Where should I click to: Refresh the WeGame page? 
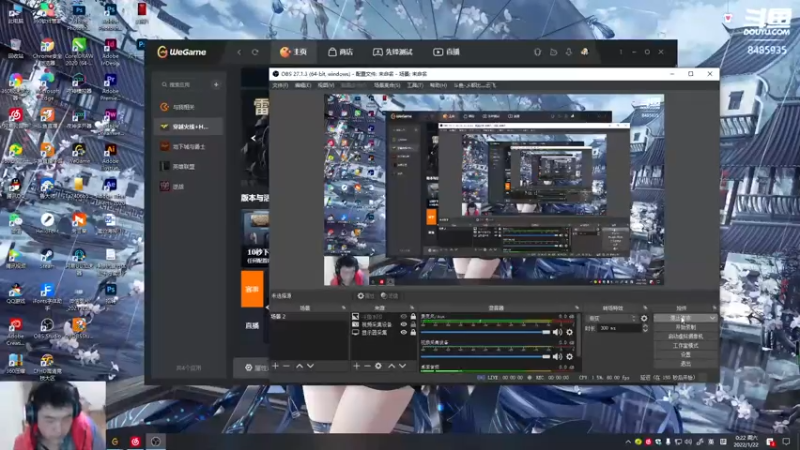tap(255, 52)
